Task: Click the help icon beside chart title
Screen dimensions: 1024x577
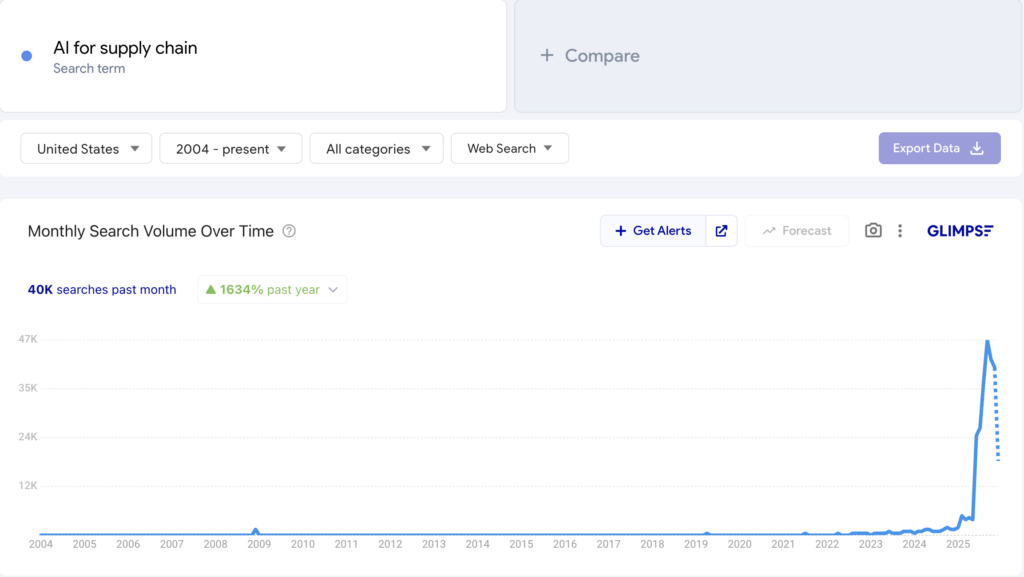Action: tap(289, 231)
